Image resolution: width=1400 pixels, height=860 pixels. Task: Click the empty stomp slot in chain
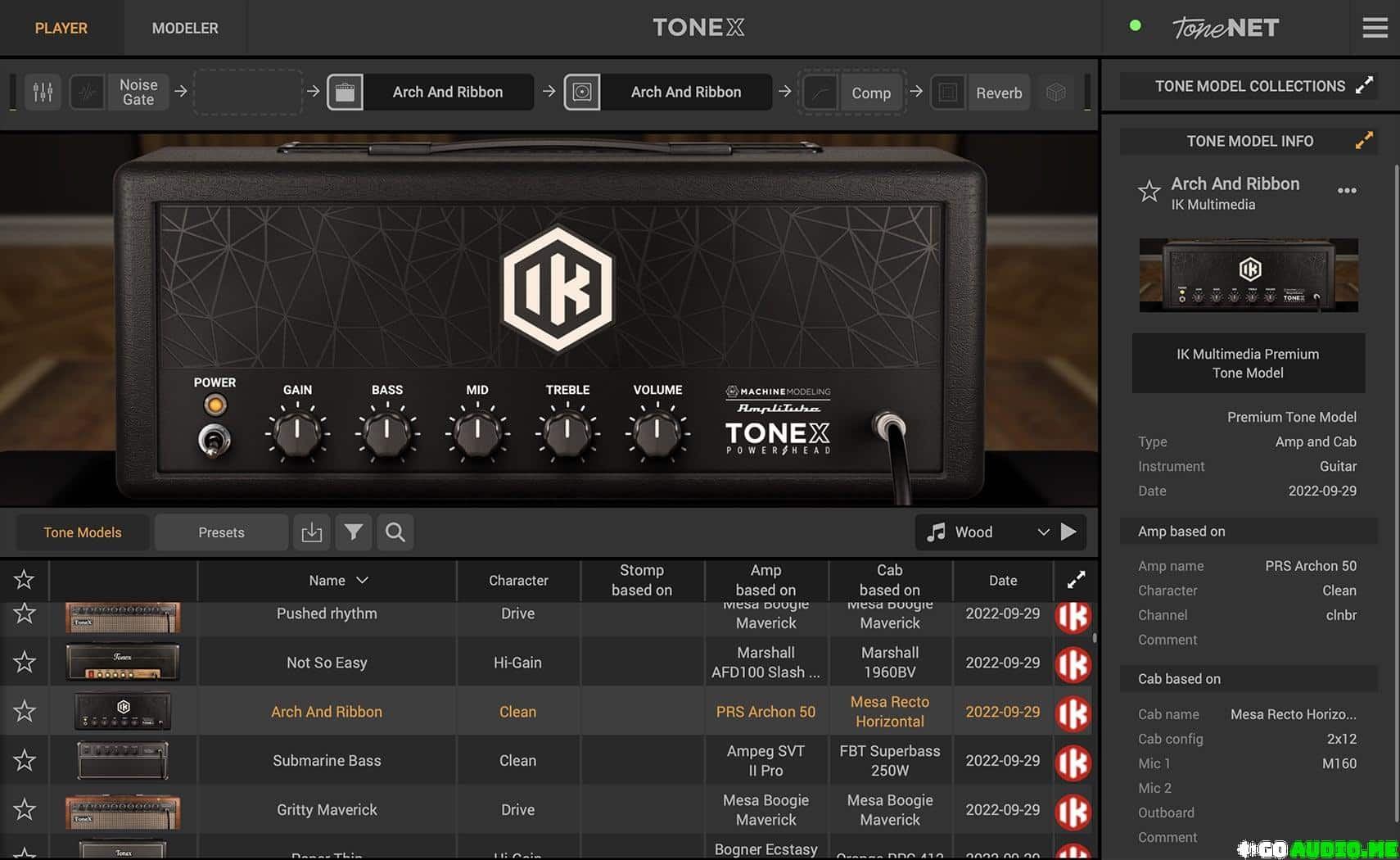(249, 92)
